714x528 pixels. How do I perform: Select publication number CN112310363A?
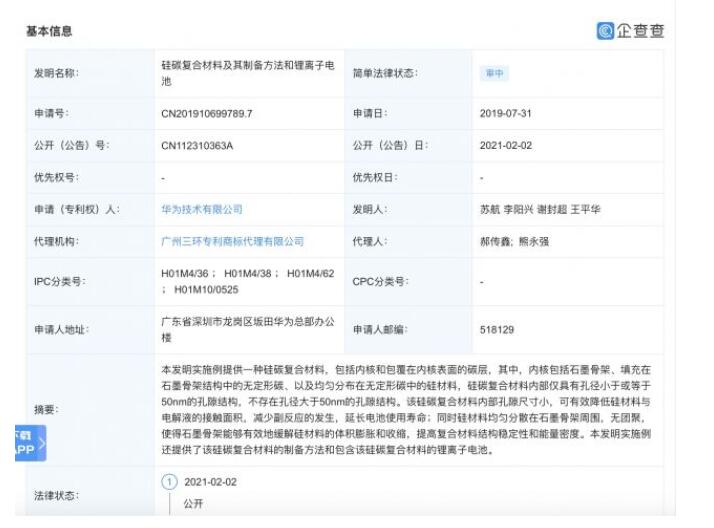(x=197, y=146)
